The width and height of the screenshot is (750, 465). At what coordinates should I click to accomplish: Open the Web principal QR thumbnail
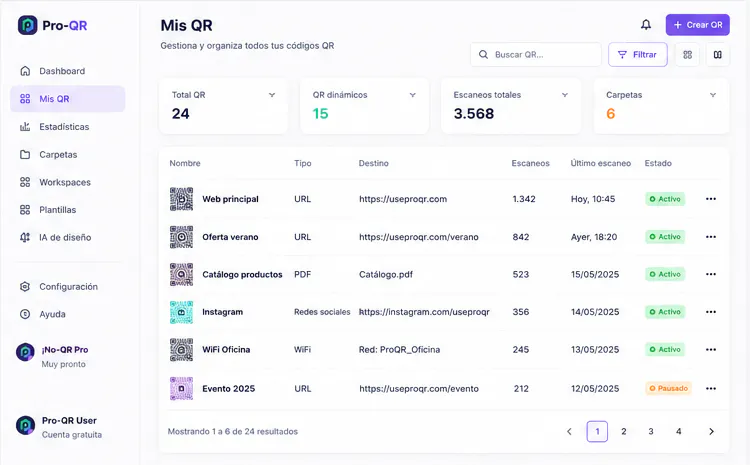tap(181, 199)
